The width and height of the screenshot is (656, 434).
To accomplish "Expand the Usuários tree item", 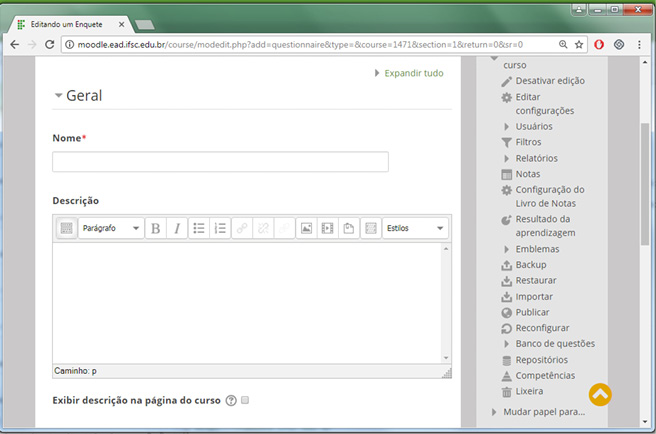I will click(507, 127).
